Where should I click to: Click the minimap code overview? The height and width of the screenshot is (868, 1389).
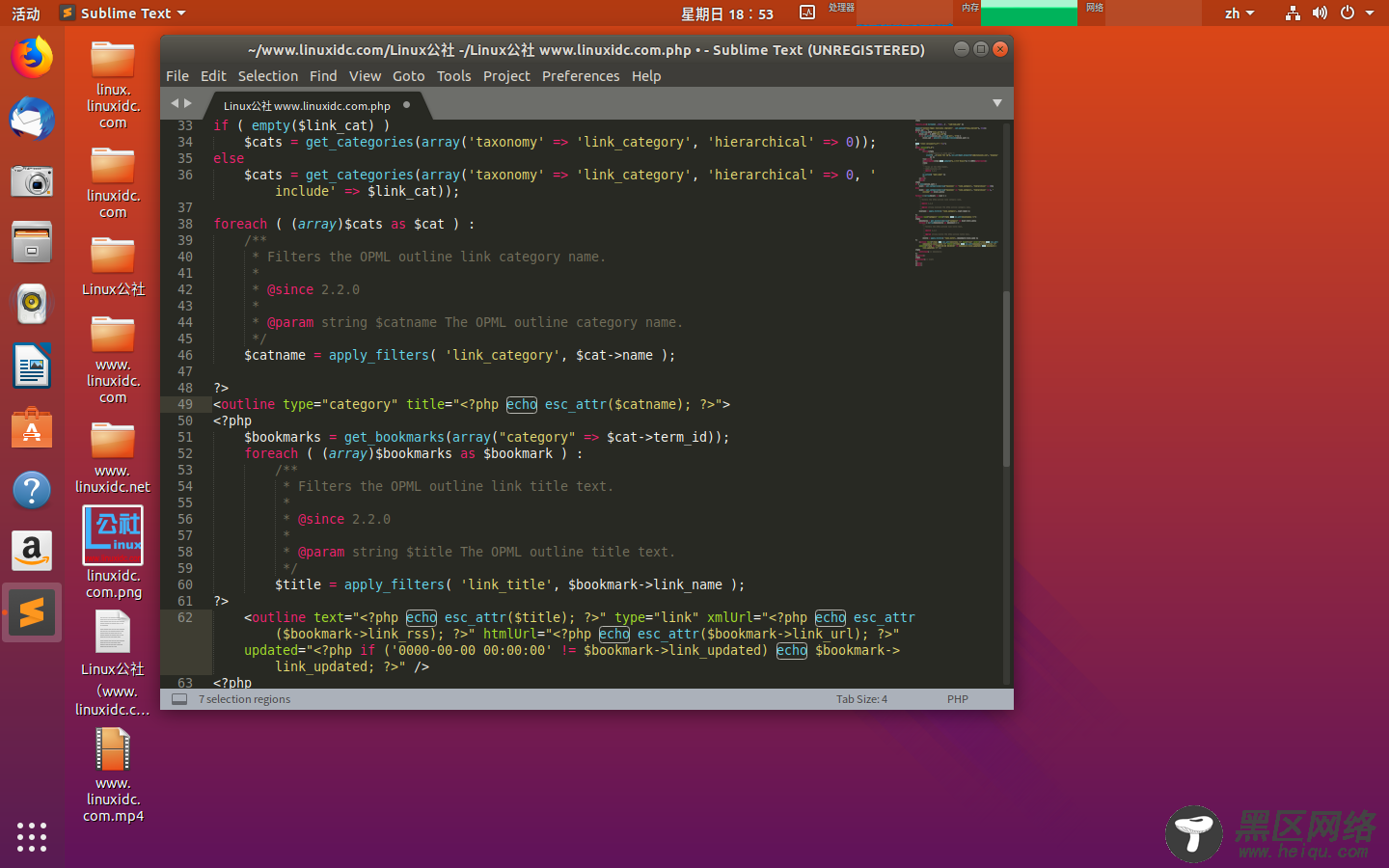(956, 191)
